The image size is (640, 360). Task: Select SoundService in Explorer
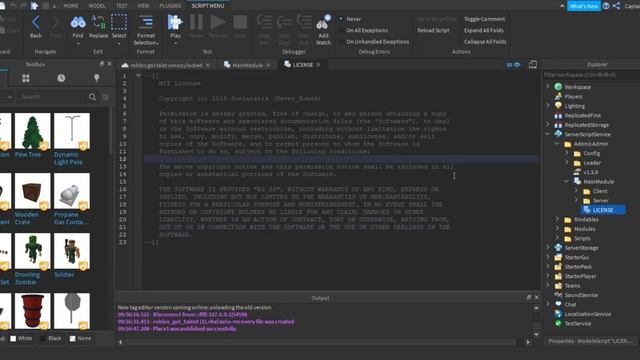coord(581,295)
